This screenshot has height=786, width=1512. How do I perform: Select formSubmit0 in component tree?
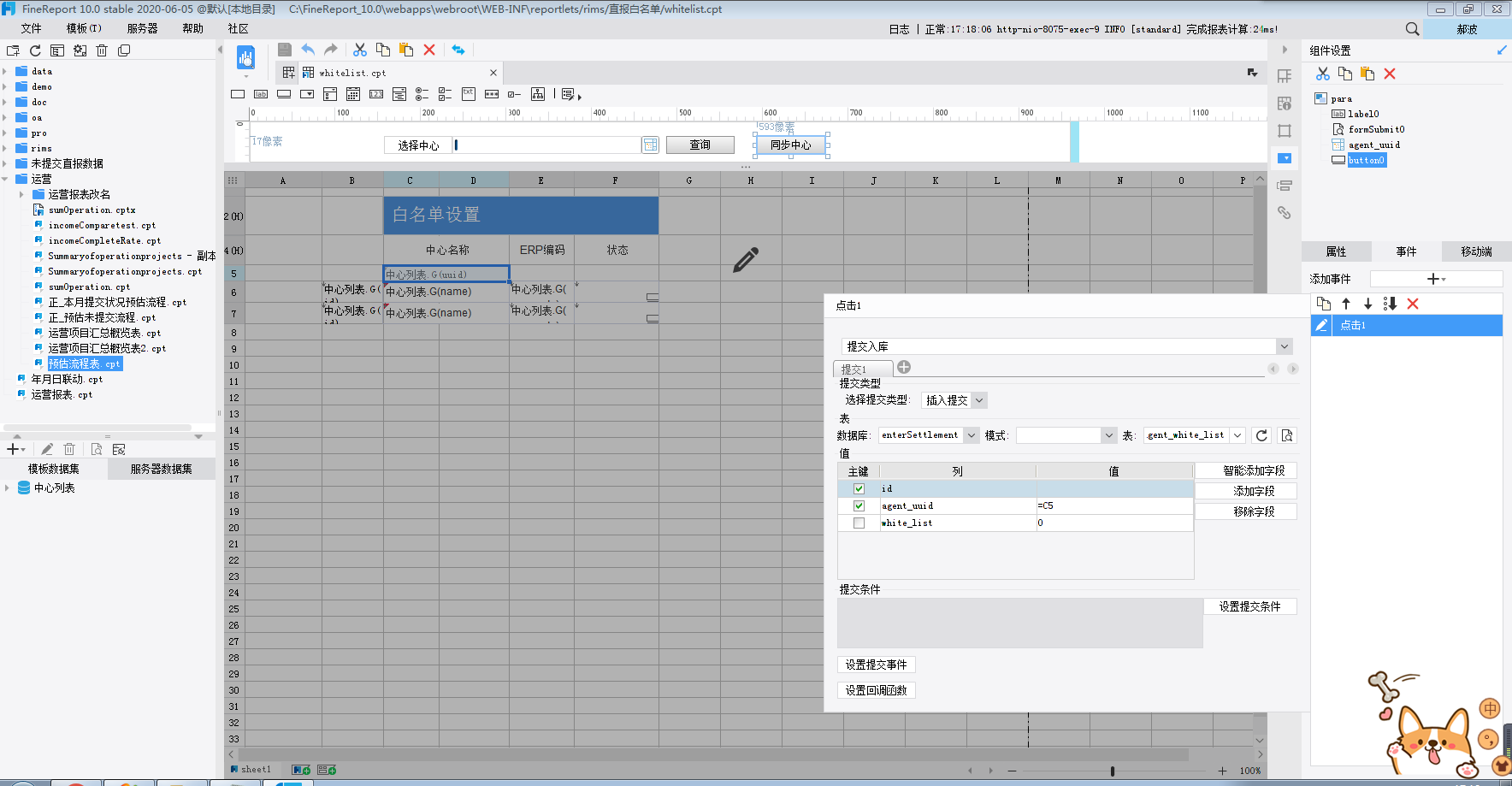(1376, 130)
